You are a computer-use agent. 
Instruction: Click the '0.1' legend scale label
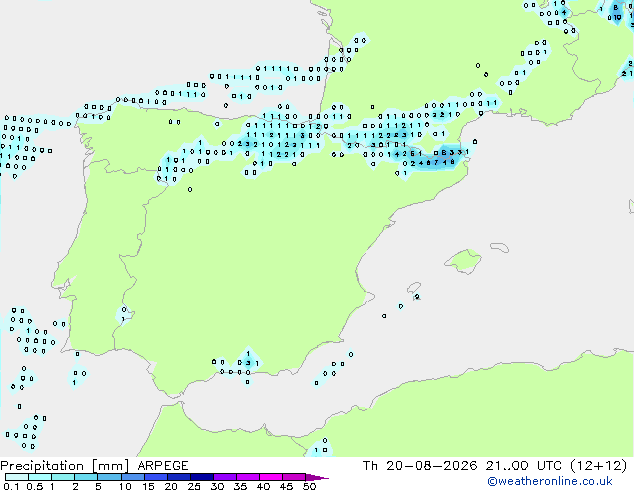click(11, 486)
